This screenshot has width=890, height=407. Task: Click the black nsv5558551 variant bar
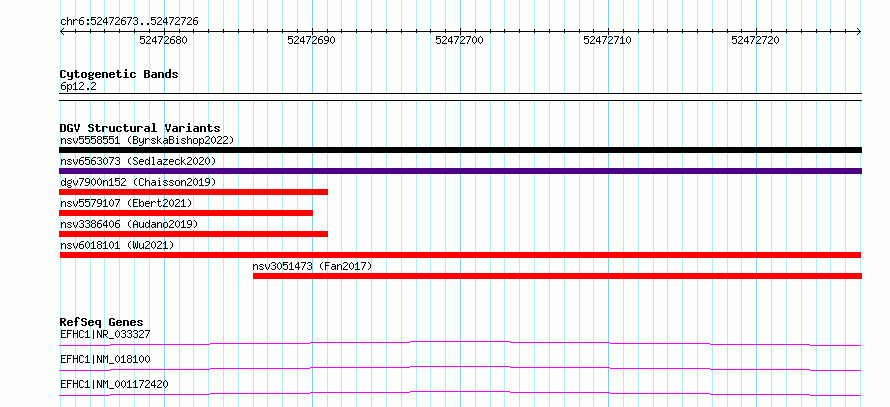point(460,150)
